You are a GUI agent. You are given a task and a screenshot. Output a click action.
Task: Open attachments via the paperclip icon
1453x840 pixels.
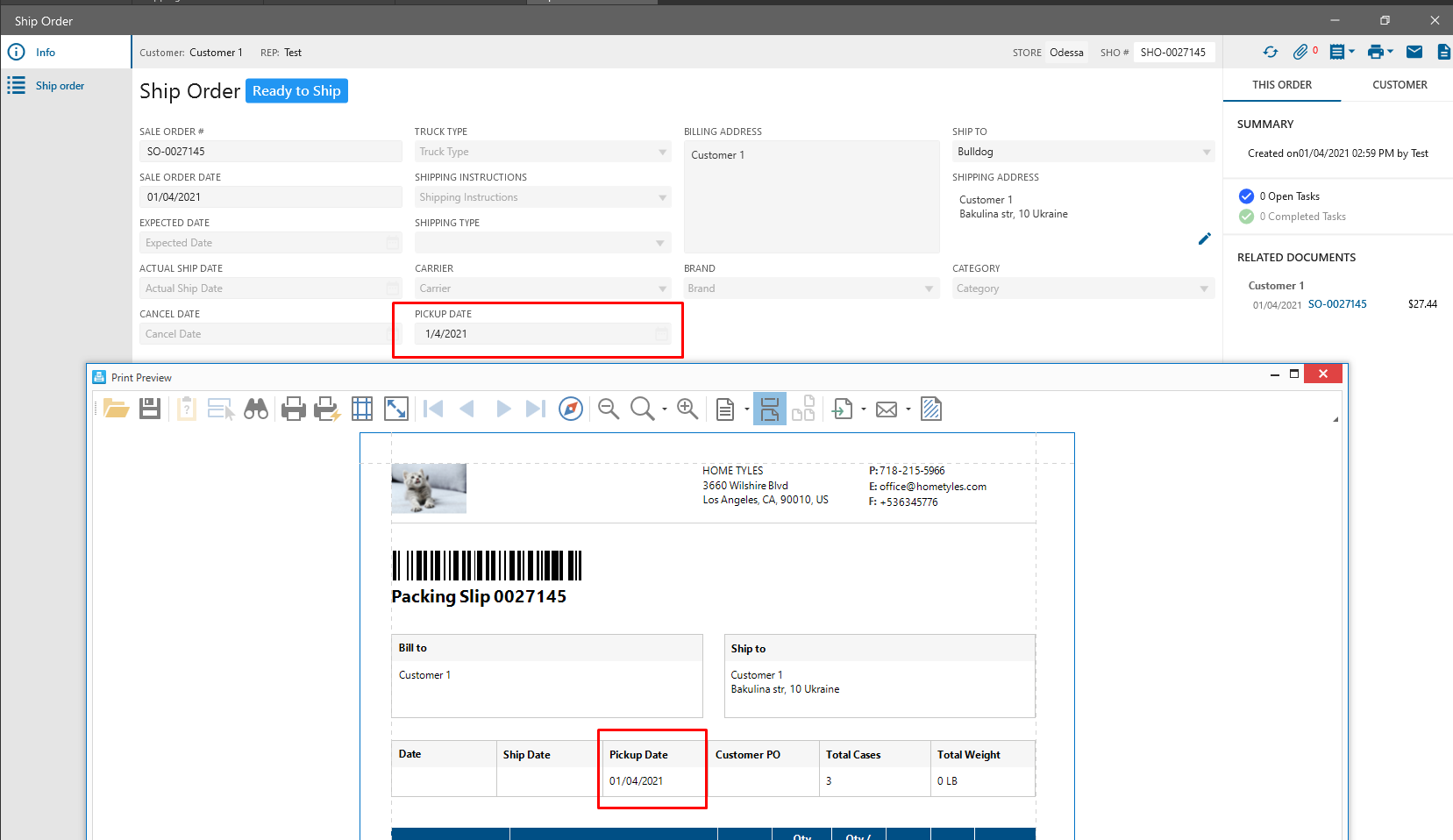pyautogui.click(x=1300, y=53)
